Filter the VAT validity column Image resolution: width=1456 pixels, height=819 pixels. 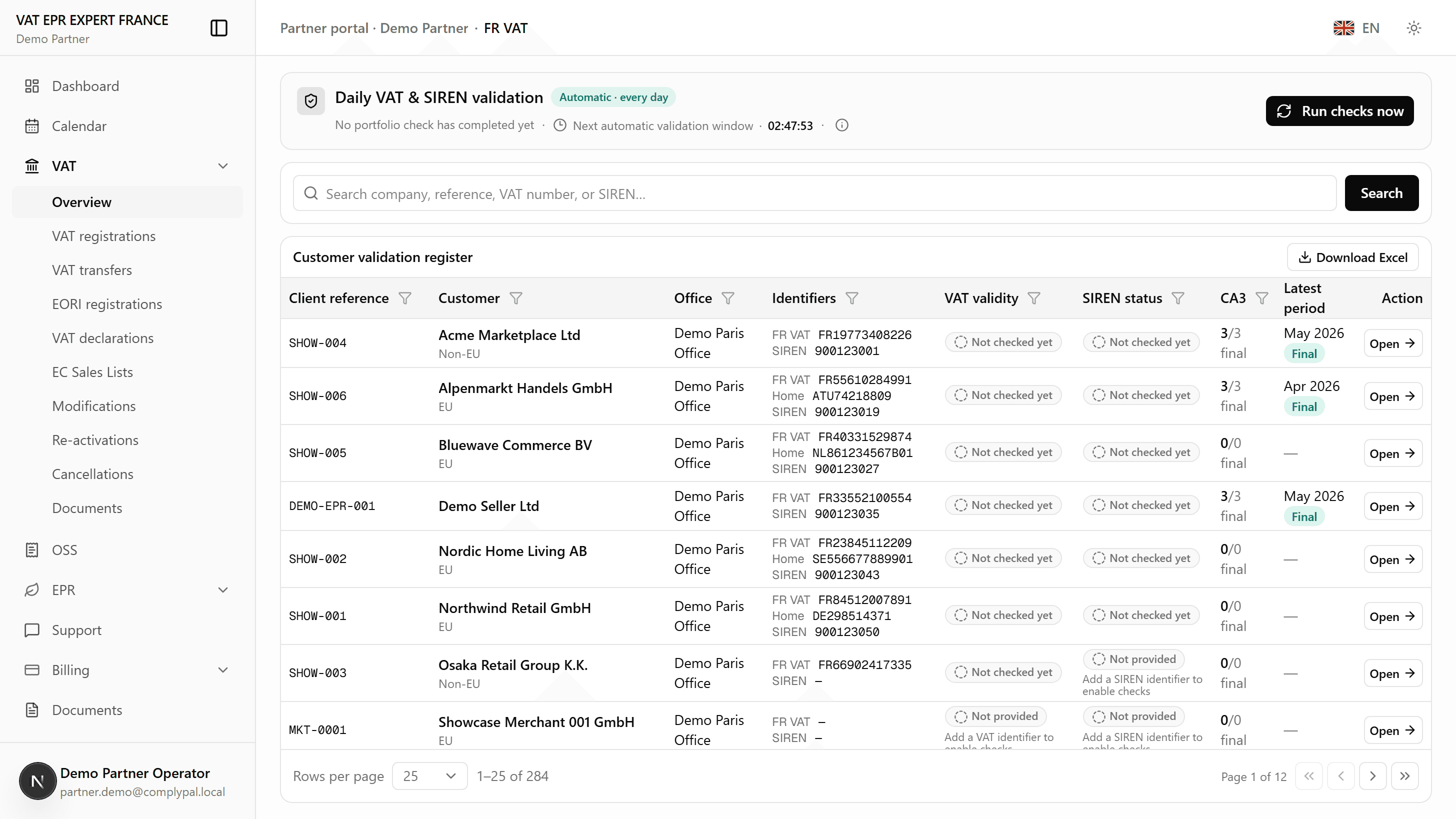click(1034, 298)
